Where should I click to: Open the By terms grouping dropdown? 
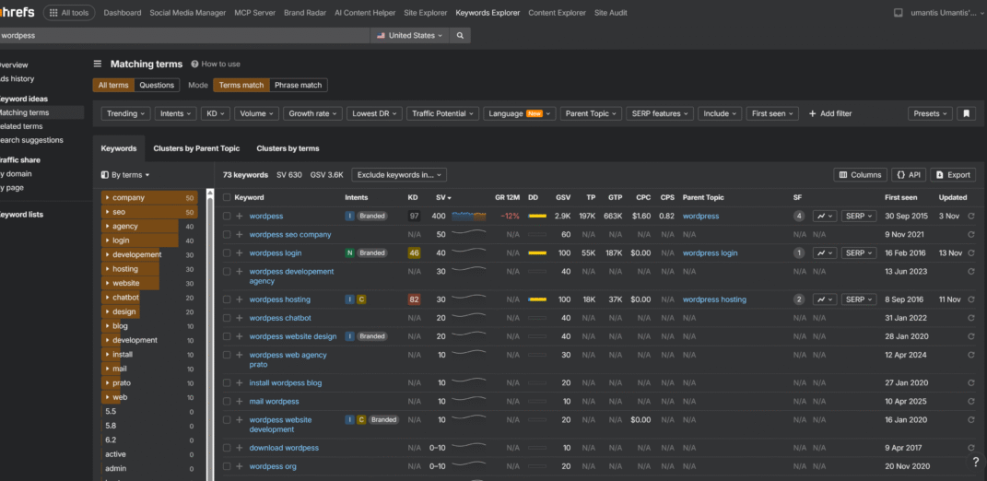pos(125,175)
